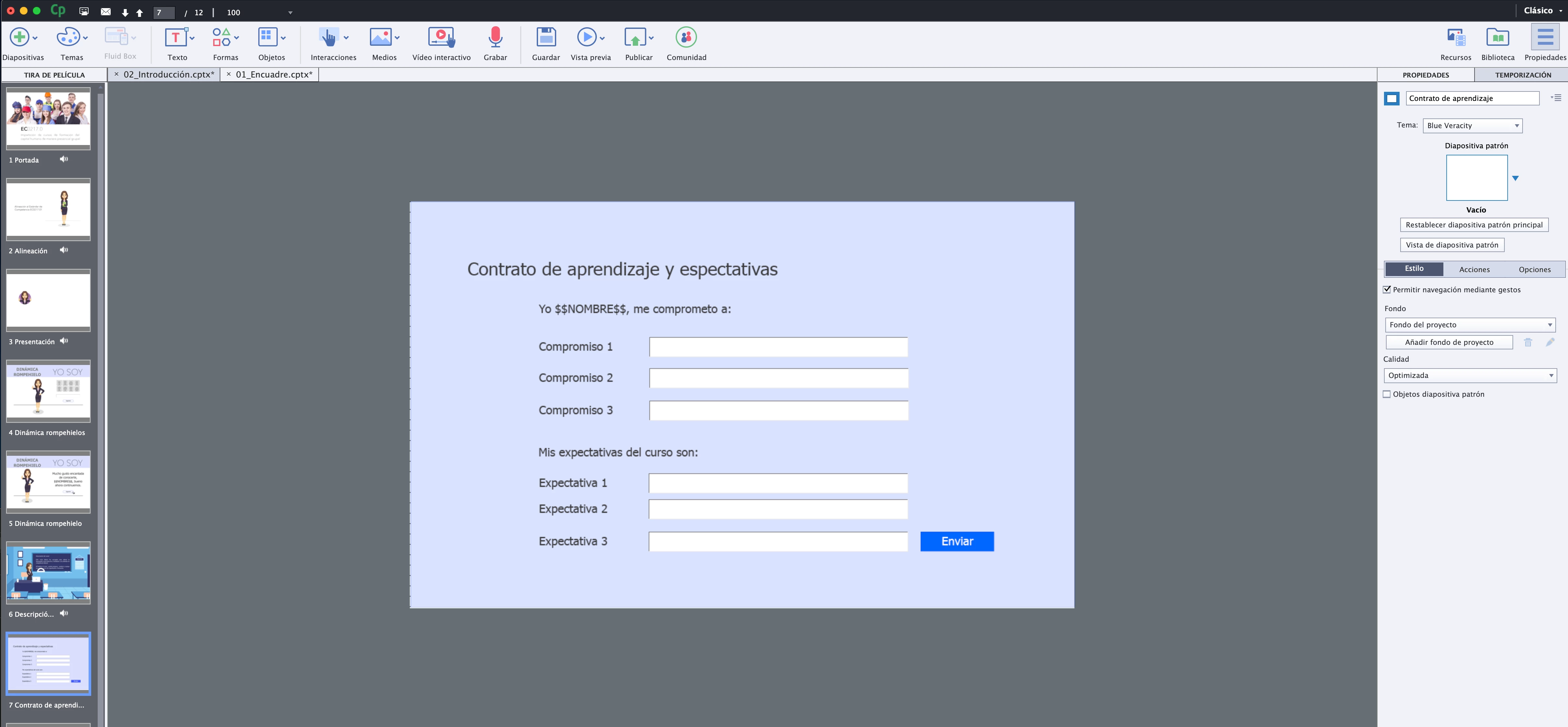Expand the Tema Blue Veracity dropdown
1568x727 pixels.
[x=1472, y=125]
